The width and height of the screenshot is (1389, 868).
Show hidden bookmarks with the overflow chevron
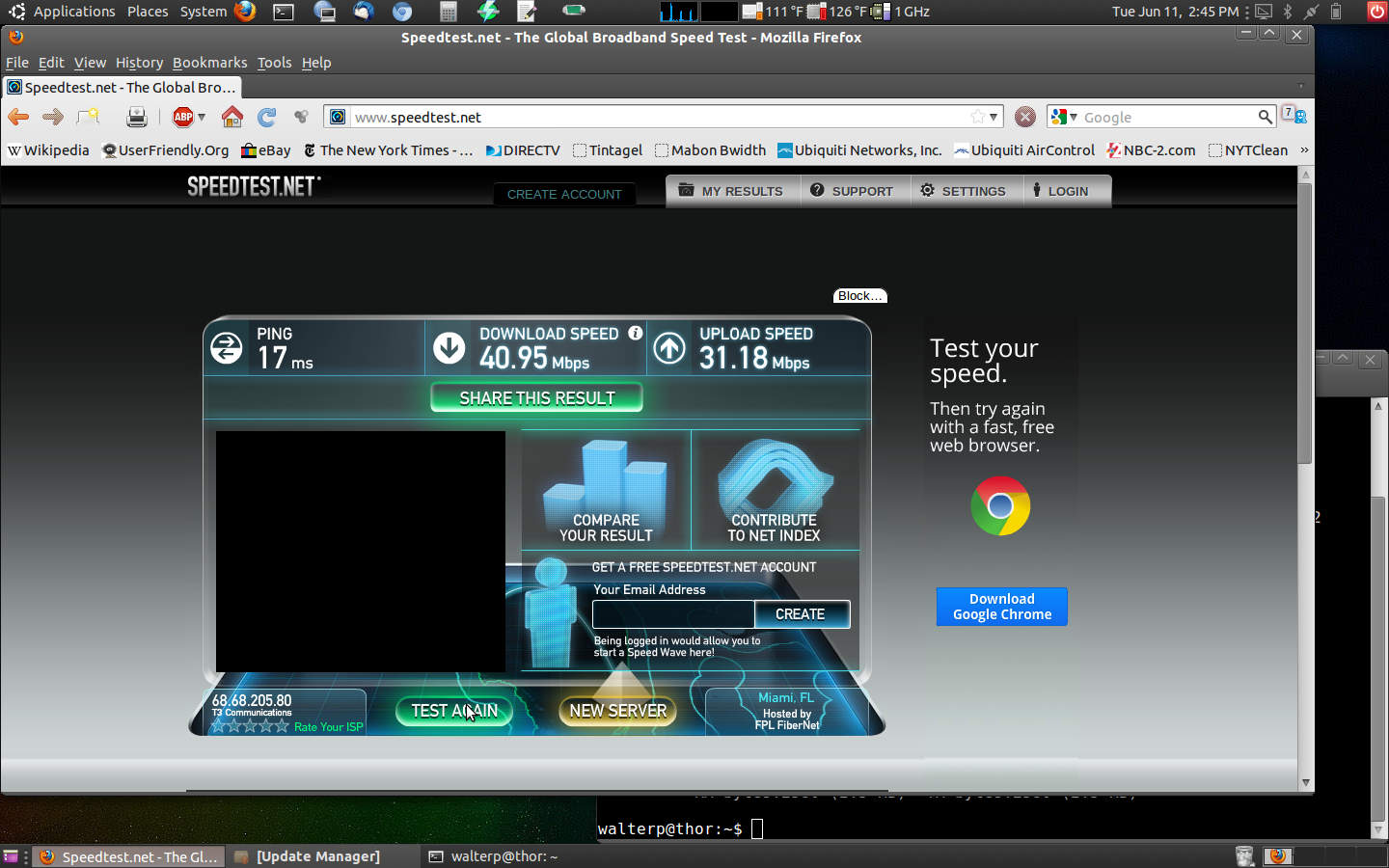click(1304, 150)
